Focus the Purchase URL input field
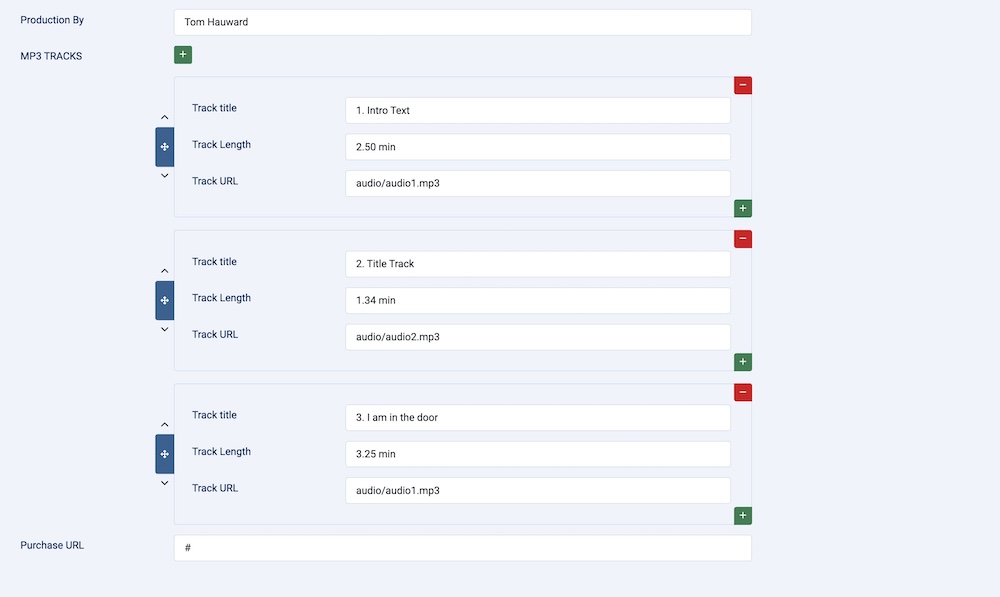Viewport: 1000px width, 597px height. pos(462,548)
